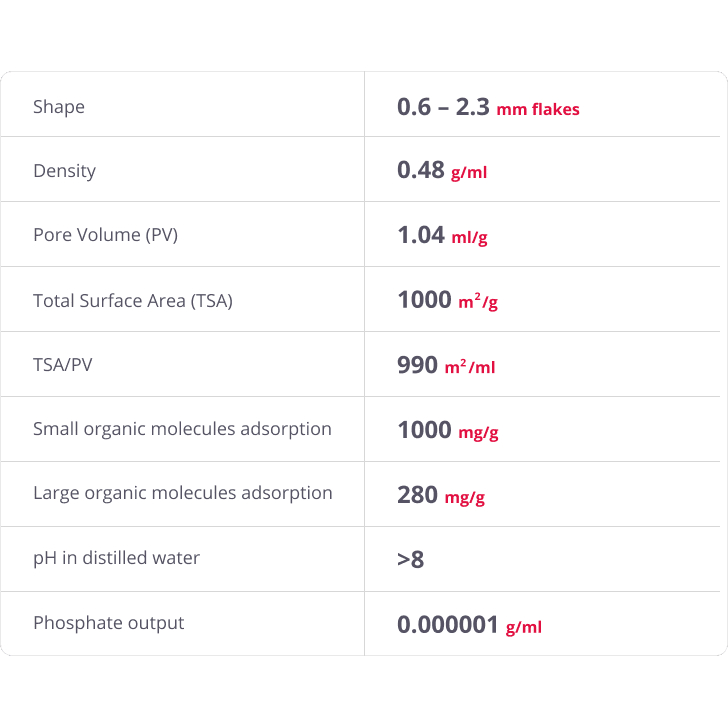Select the 1000 mg/g adsorption value

click(x=448, y=430)
